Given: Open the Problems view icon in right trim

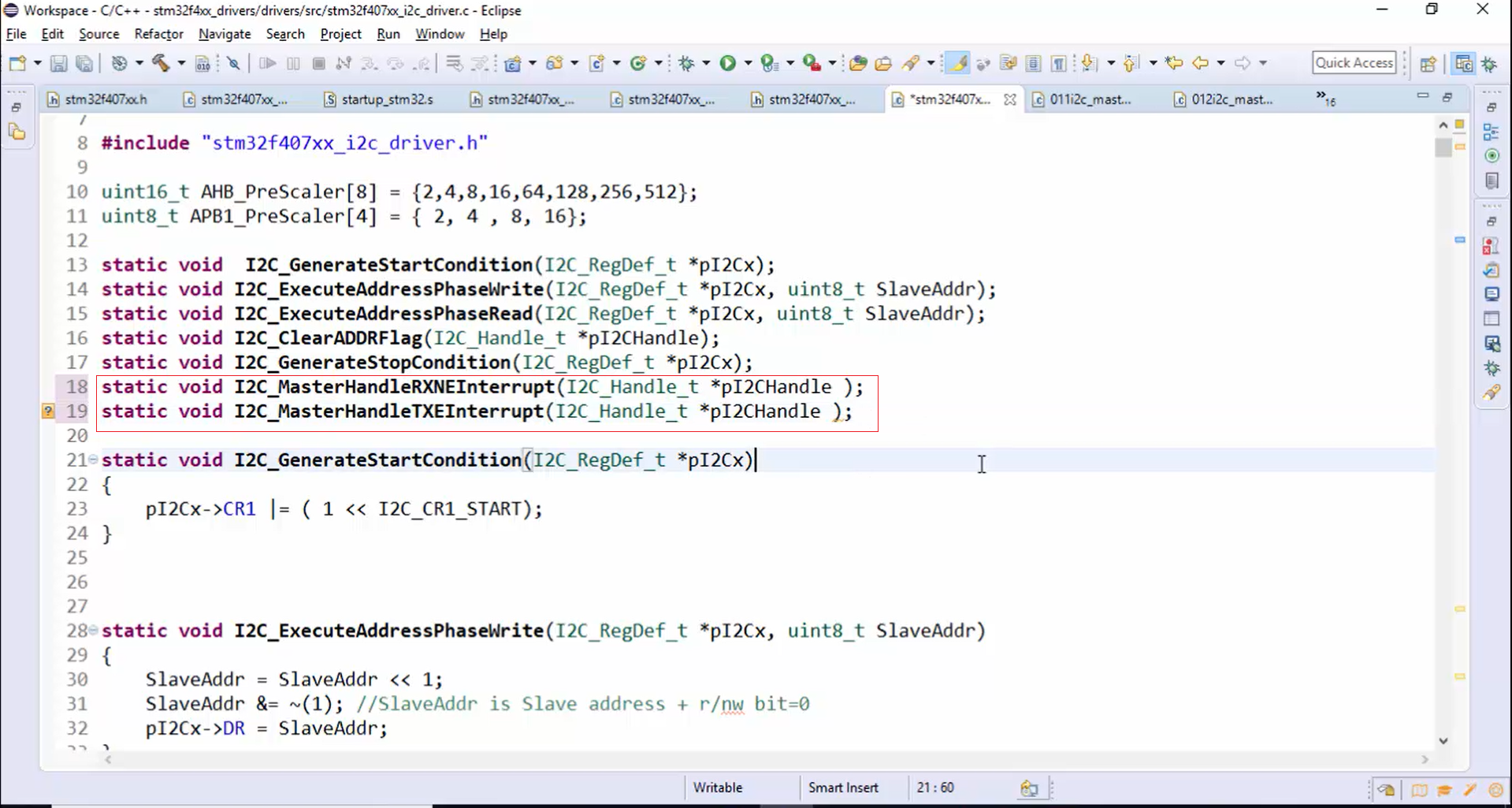Looking at the screenshot, I should [1492, 246].
